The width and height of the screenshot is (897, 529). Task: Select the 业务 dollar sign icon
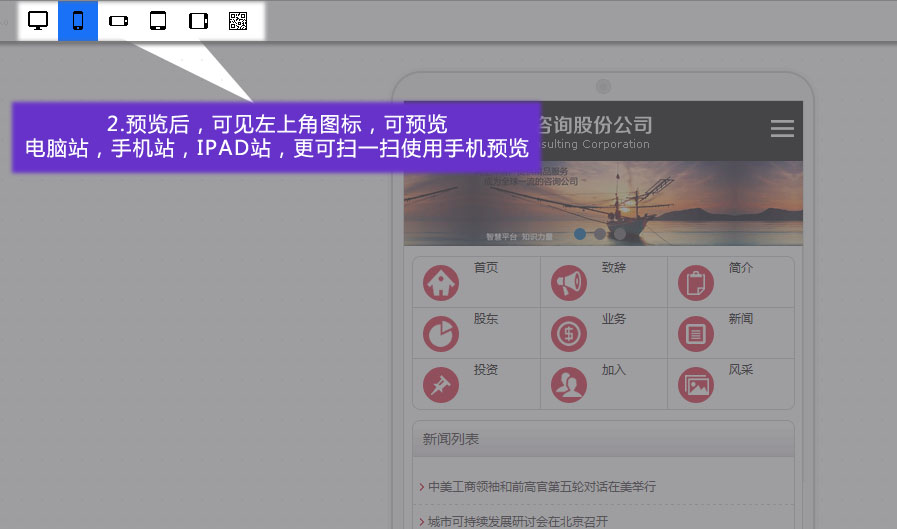click(569, 334)
